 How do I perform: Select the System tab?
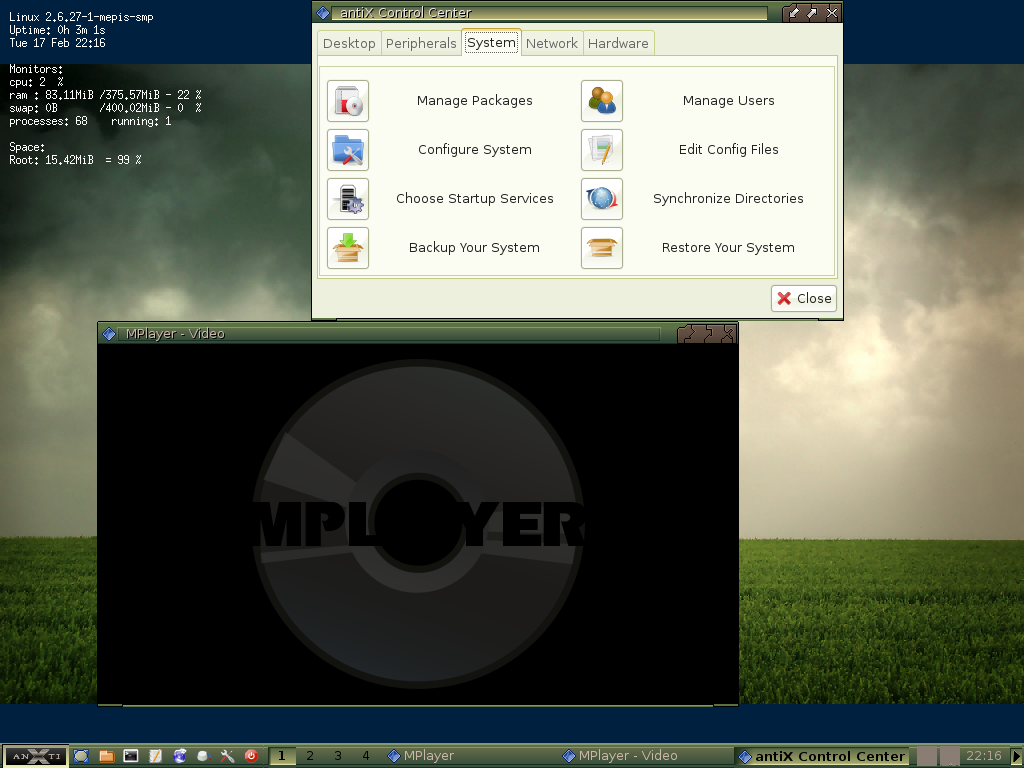pos(491,42)
